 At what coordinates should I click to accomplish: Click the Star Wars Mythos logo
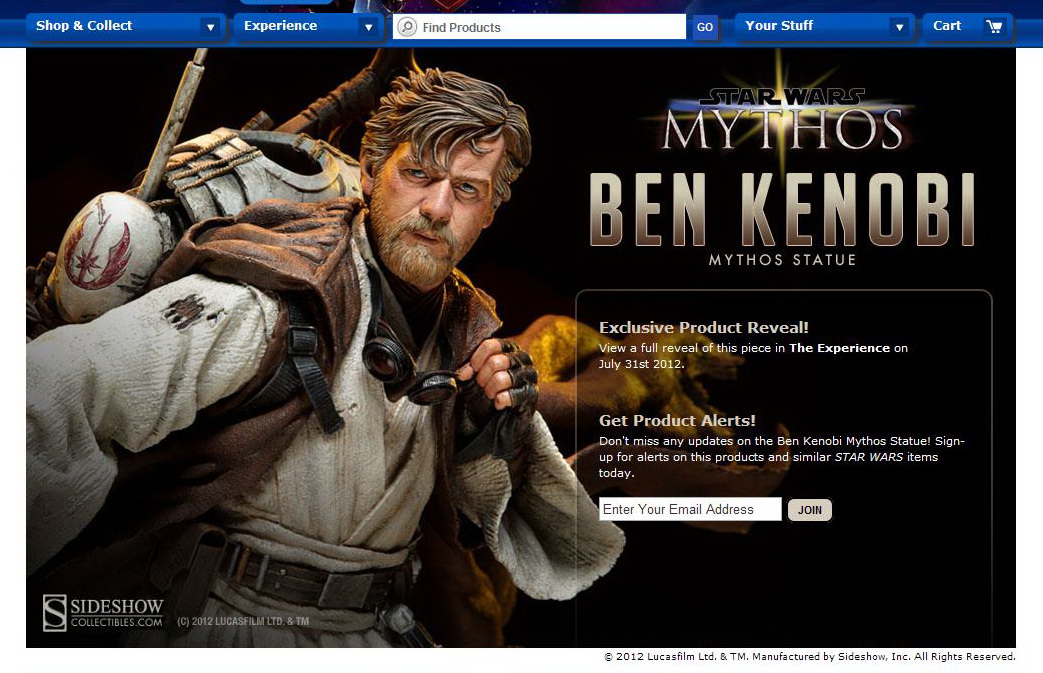click(x=782, y=118)
